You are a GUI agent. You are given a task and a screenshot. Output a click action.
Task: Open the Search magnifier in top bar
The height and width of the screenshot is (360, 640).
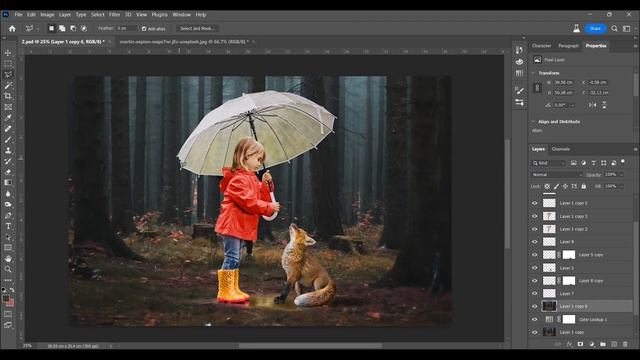click(x=614, y=29)
